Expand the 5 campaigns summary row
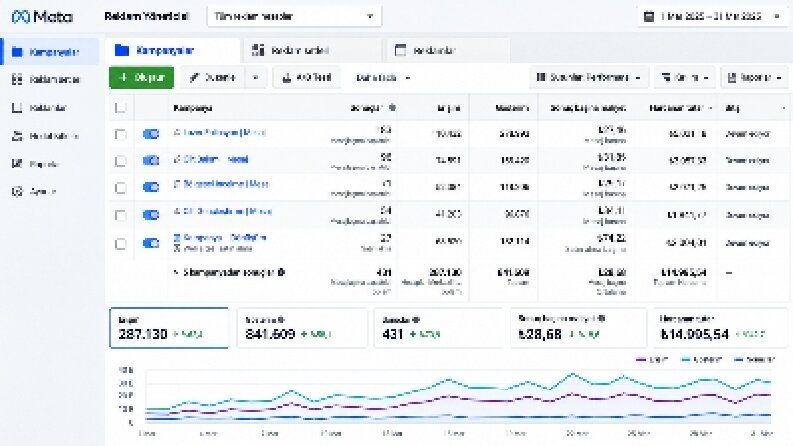793x446 pixels. (x=176, y=272)
